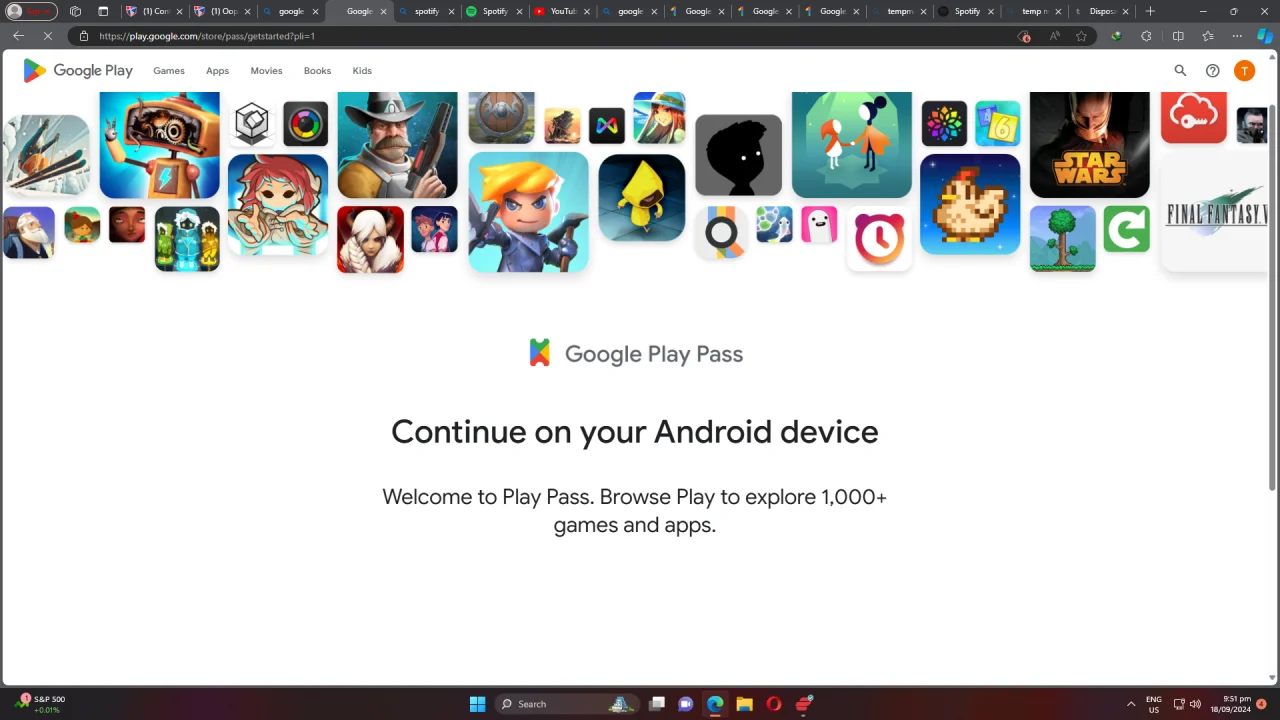Open the volume control in tray
This screenshot has height=720, width=1280.
[1195, 704]
